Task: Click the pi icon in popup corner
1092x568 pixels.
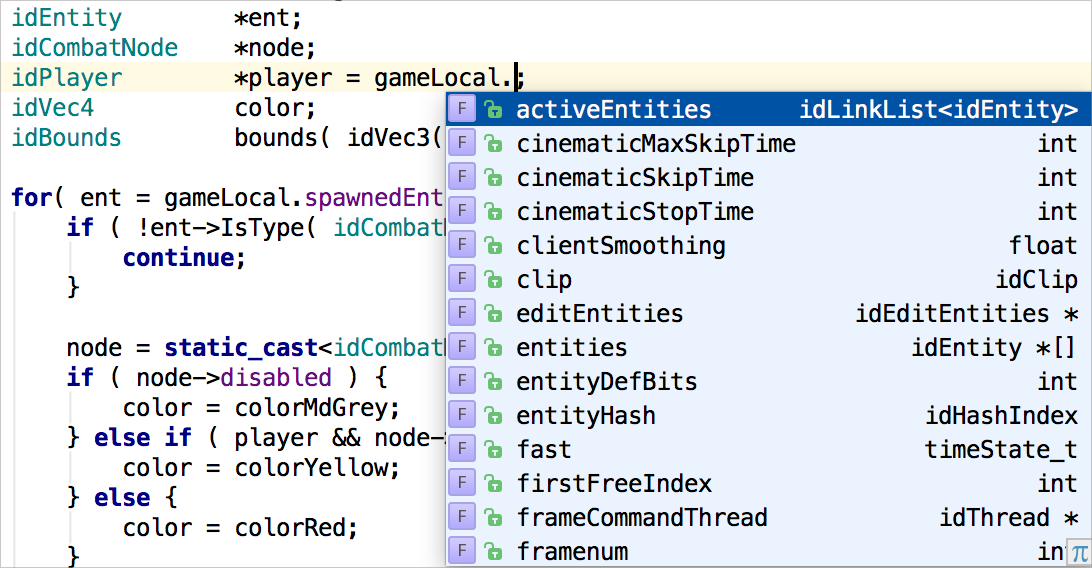Action: pyautogui.click(x=1079, y=553)
